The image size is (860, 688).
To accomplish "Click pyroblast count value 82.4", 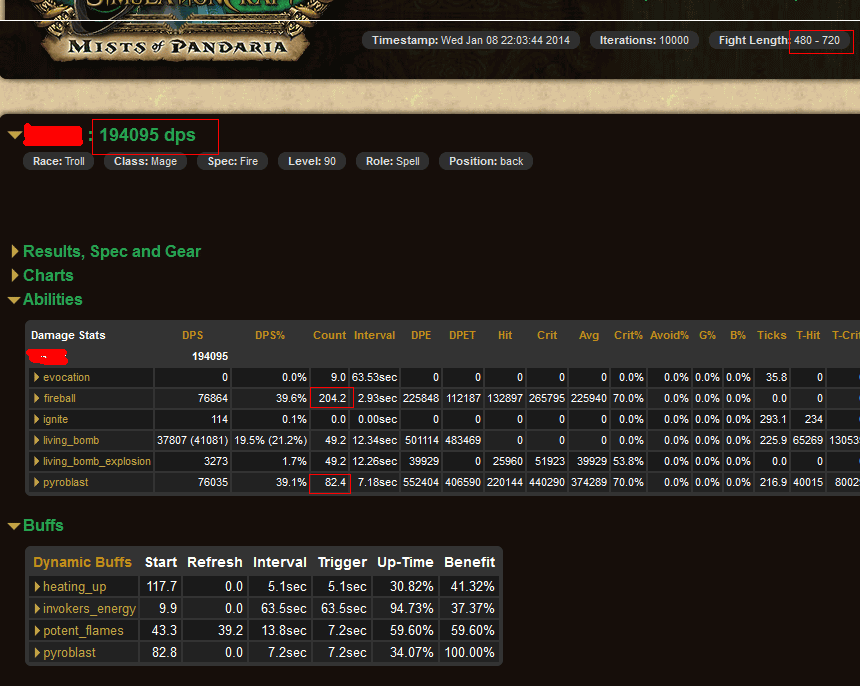I will (x=335, y=482).
